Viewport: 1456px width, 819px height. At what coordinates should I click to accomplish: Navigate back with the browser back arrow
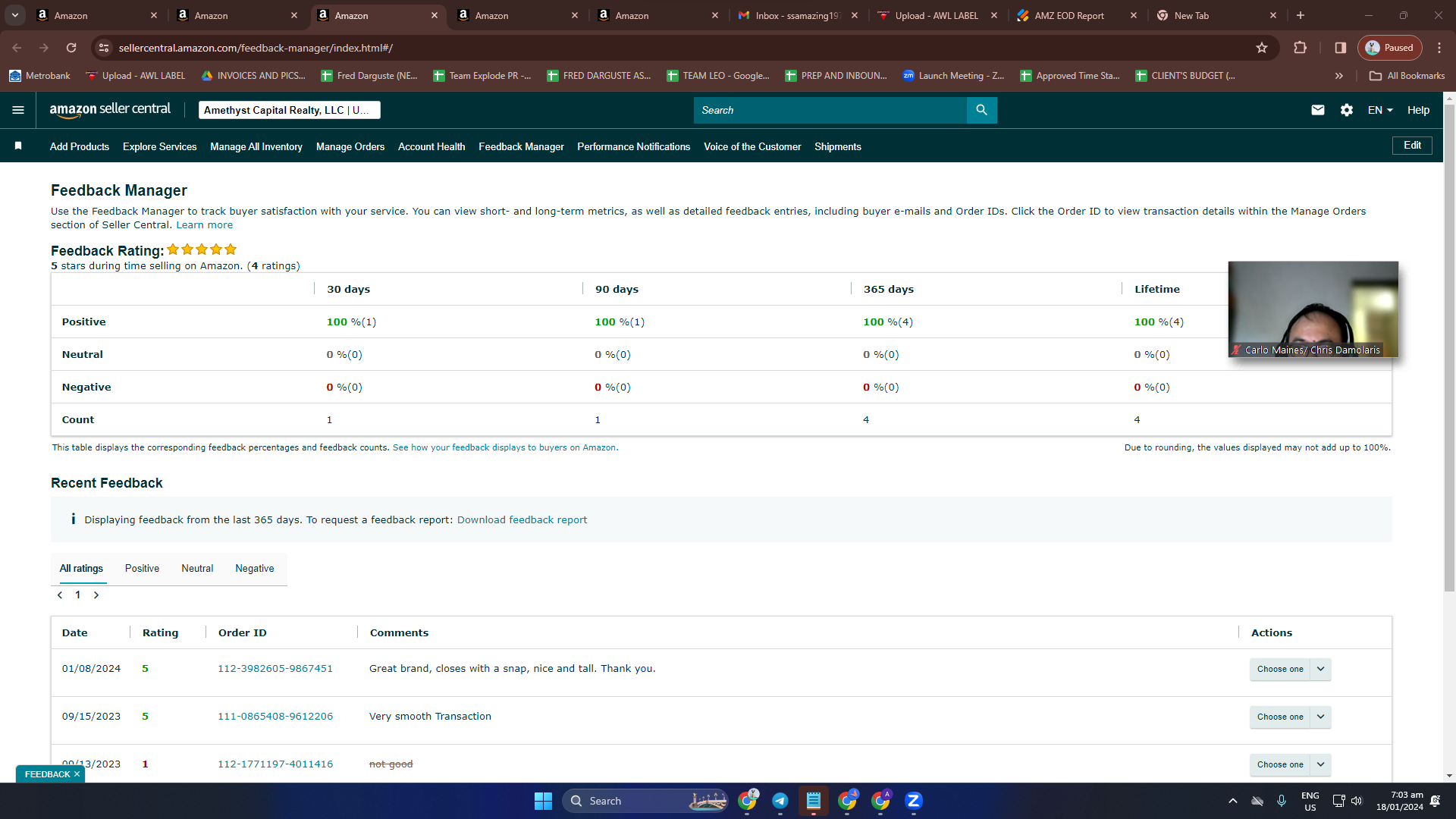tap(17, 48)
